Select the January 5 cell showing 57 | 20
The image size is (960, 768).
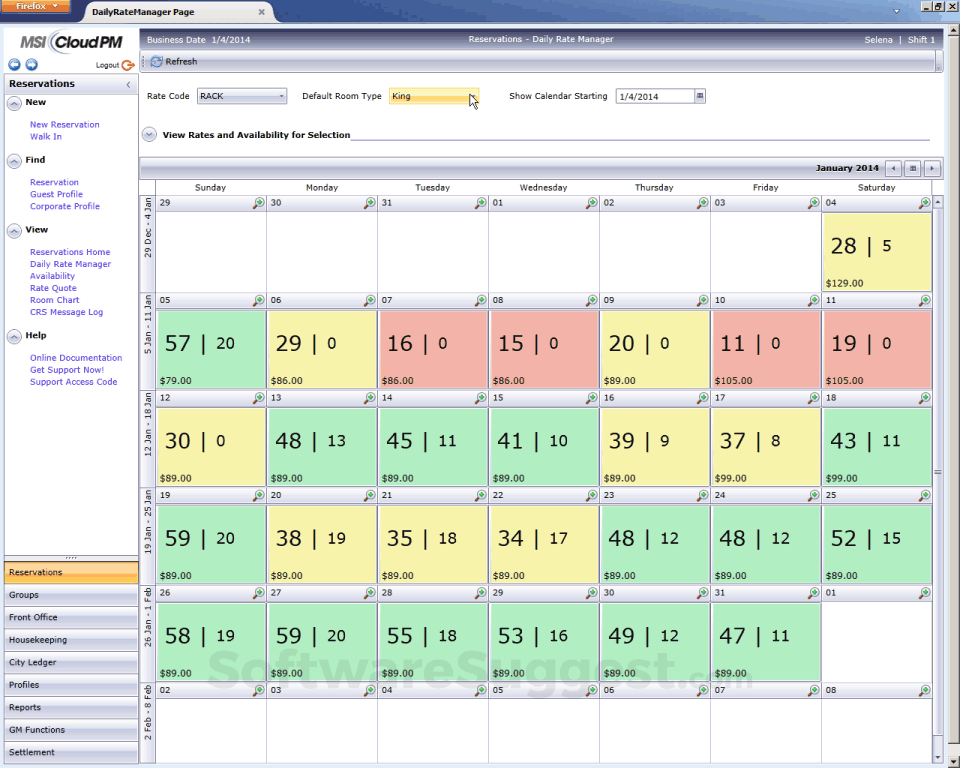[x=211, y=349]
